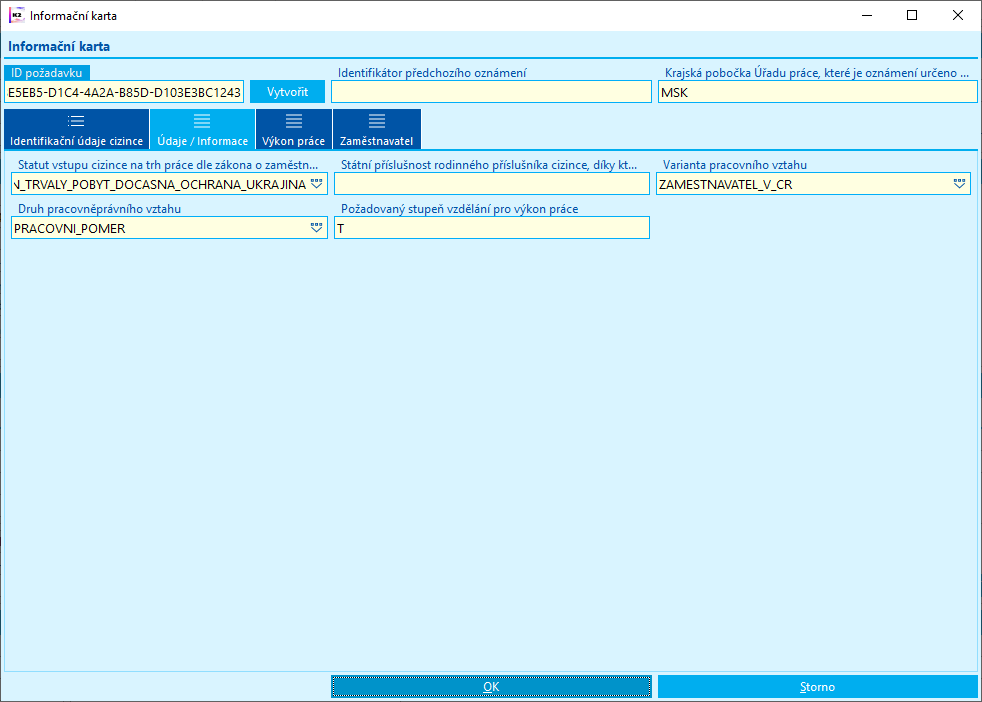
Task: Open the Výkon práce tab
Action: click(294, 130)
